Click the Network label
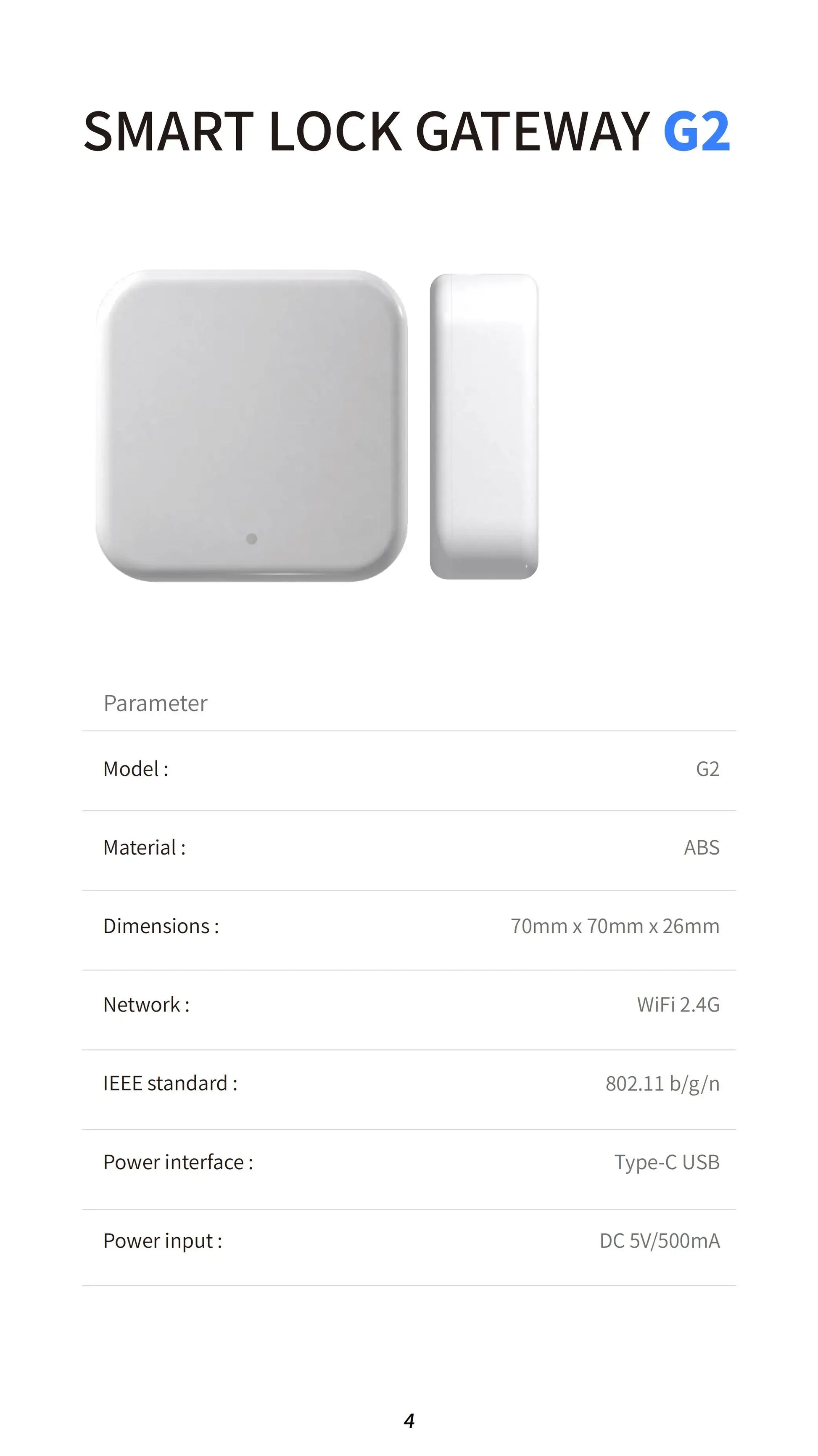 pos(146,1004)
